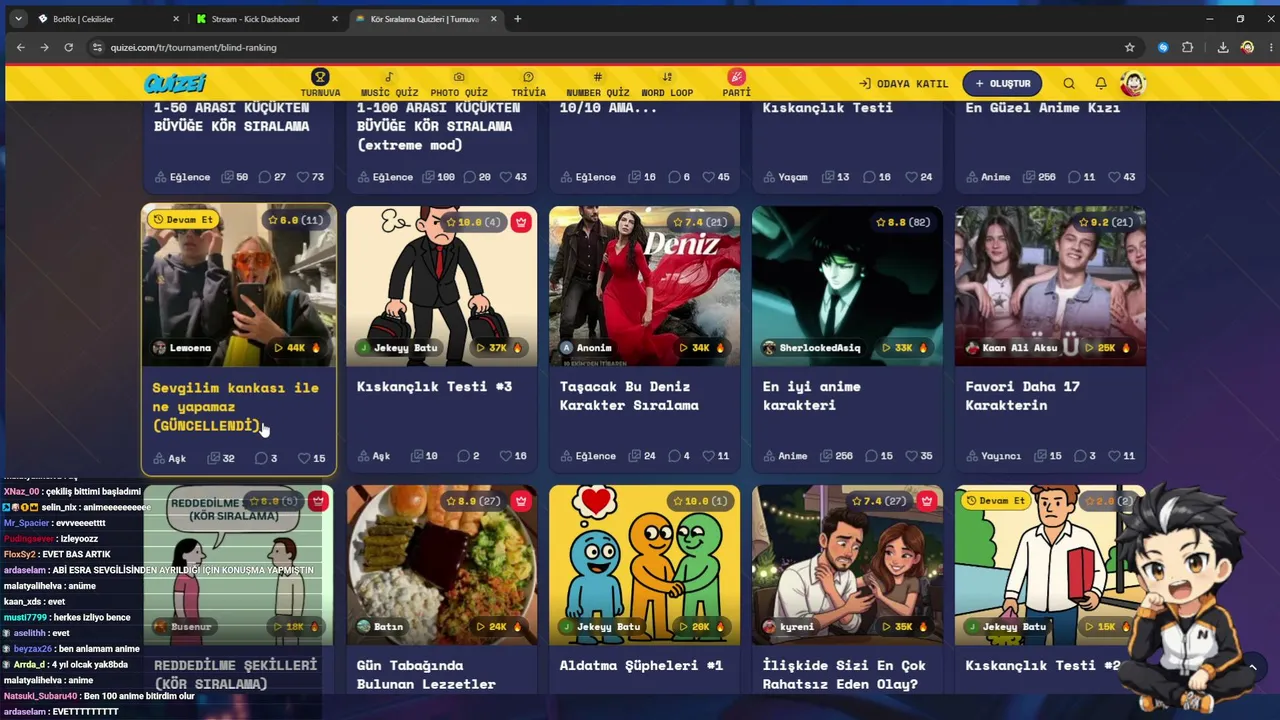Bookmark this page with the star icon
The width and height of the screenshot is (1280, 720).
pos(1130,47)
